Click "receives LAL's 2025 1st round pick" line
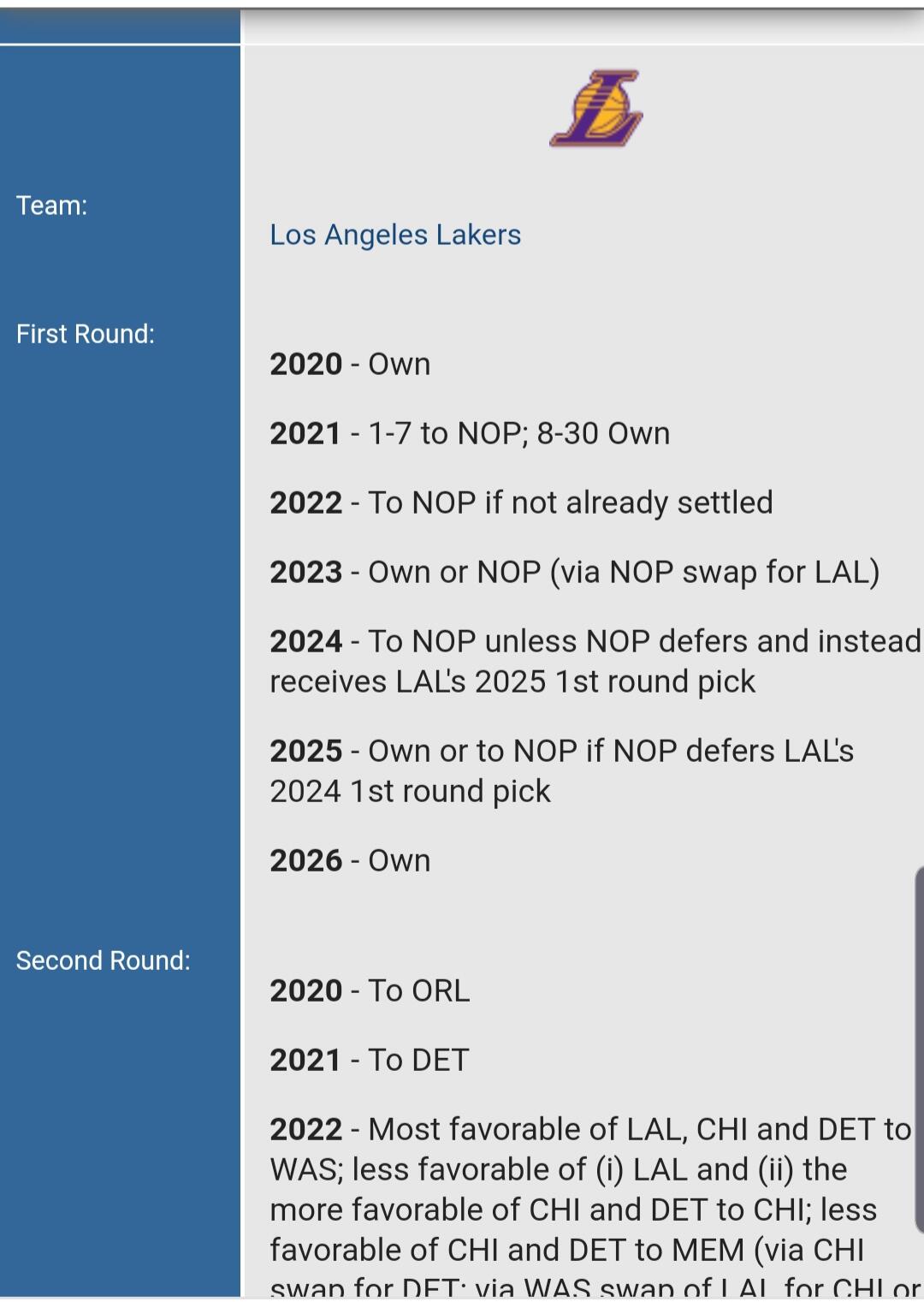 512,681
